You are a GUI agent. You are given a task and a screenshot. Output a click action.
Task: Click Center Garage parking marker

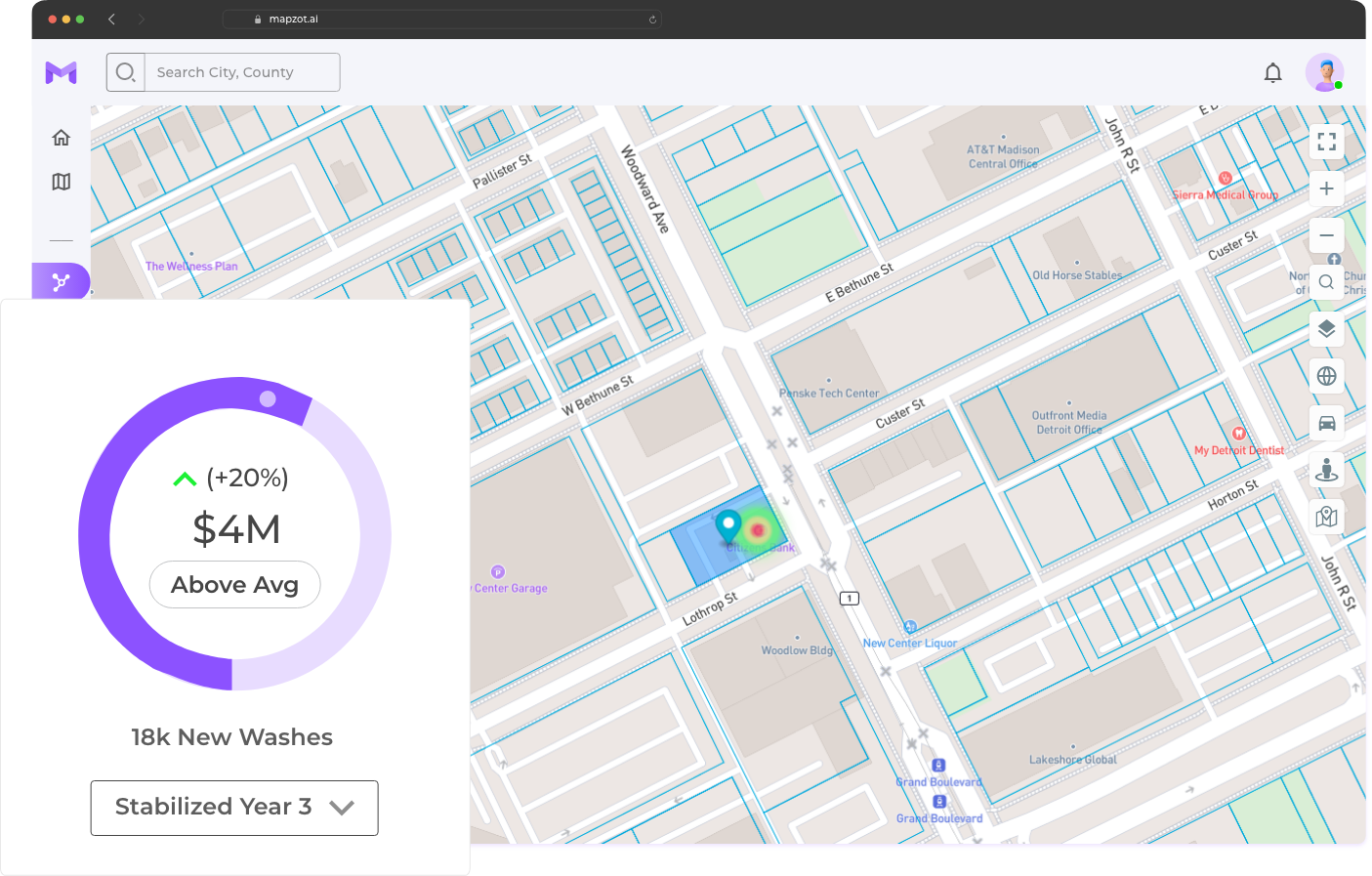pyautogui.click(x=498, y=572)
